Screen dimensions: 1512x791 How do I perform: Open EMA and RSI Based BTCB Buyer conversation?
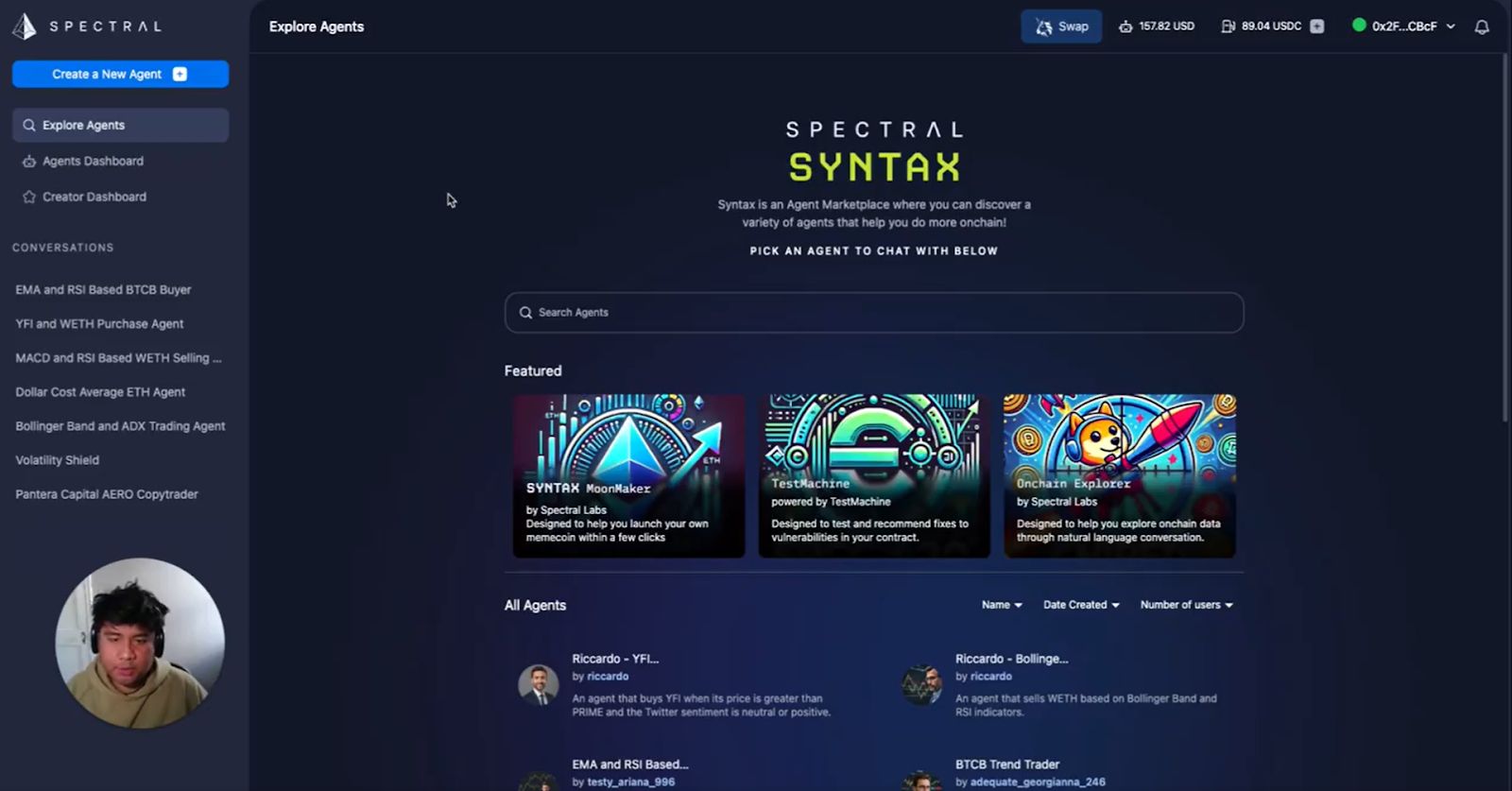coord(103,290)
